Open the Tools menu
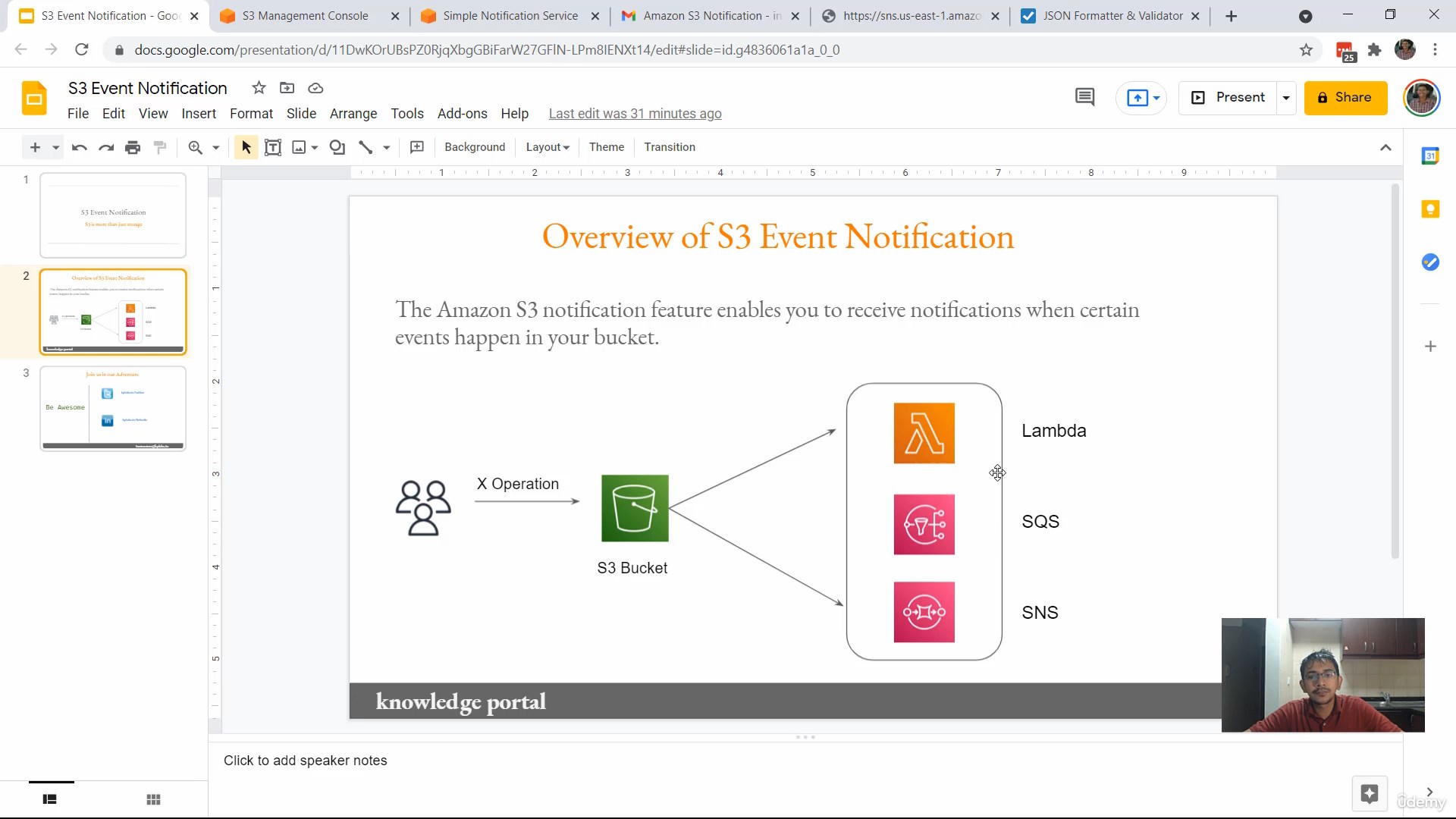 tap(407, 114)
